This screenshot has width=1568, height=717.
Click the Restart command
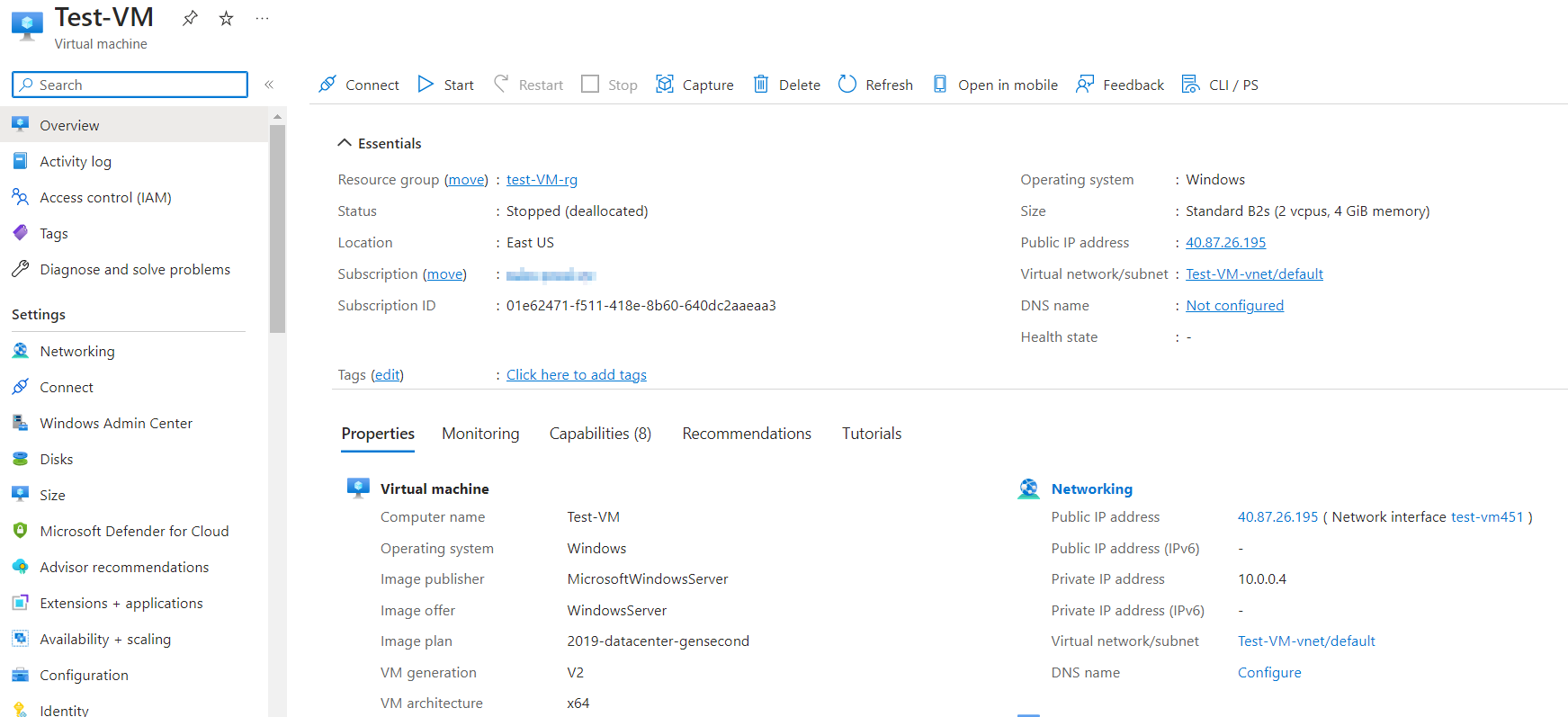click(x=528, y=85)
